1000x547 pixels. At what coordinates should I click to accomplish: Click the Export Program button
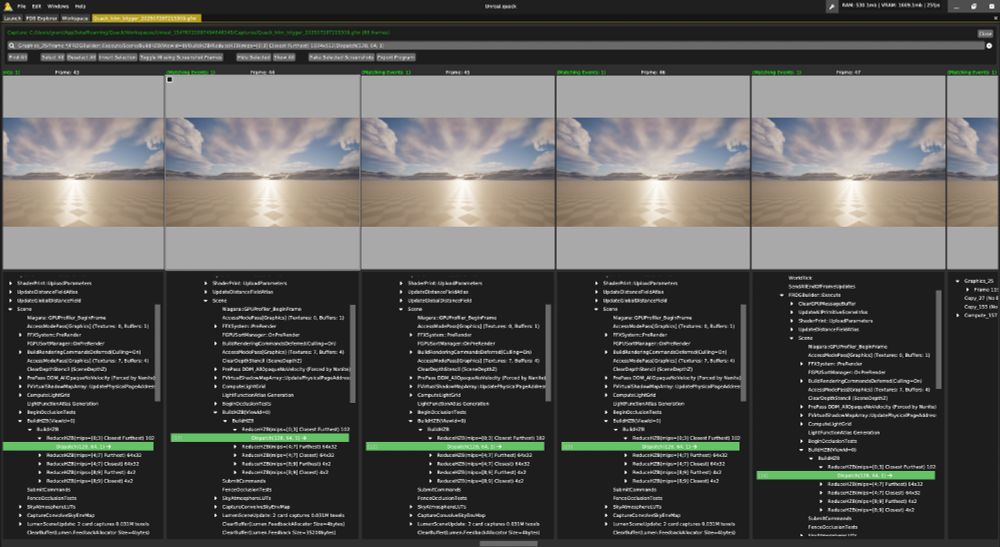(396, 57)
